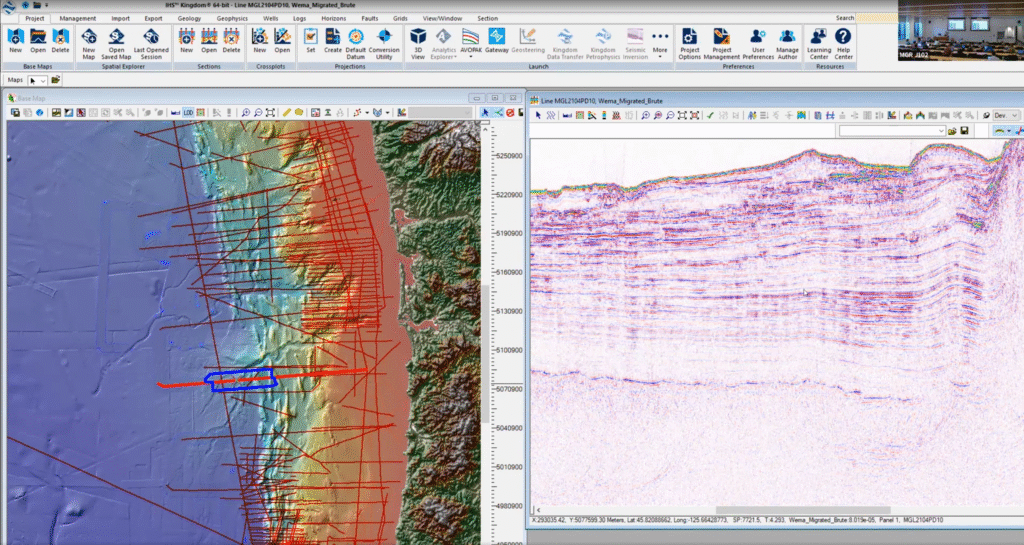
Task: Click the Search input field
Action: point(875,18)
